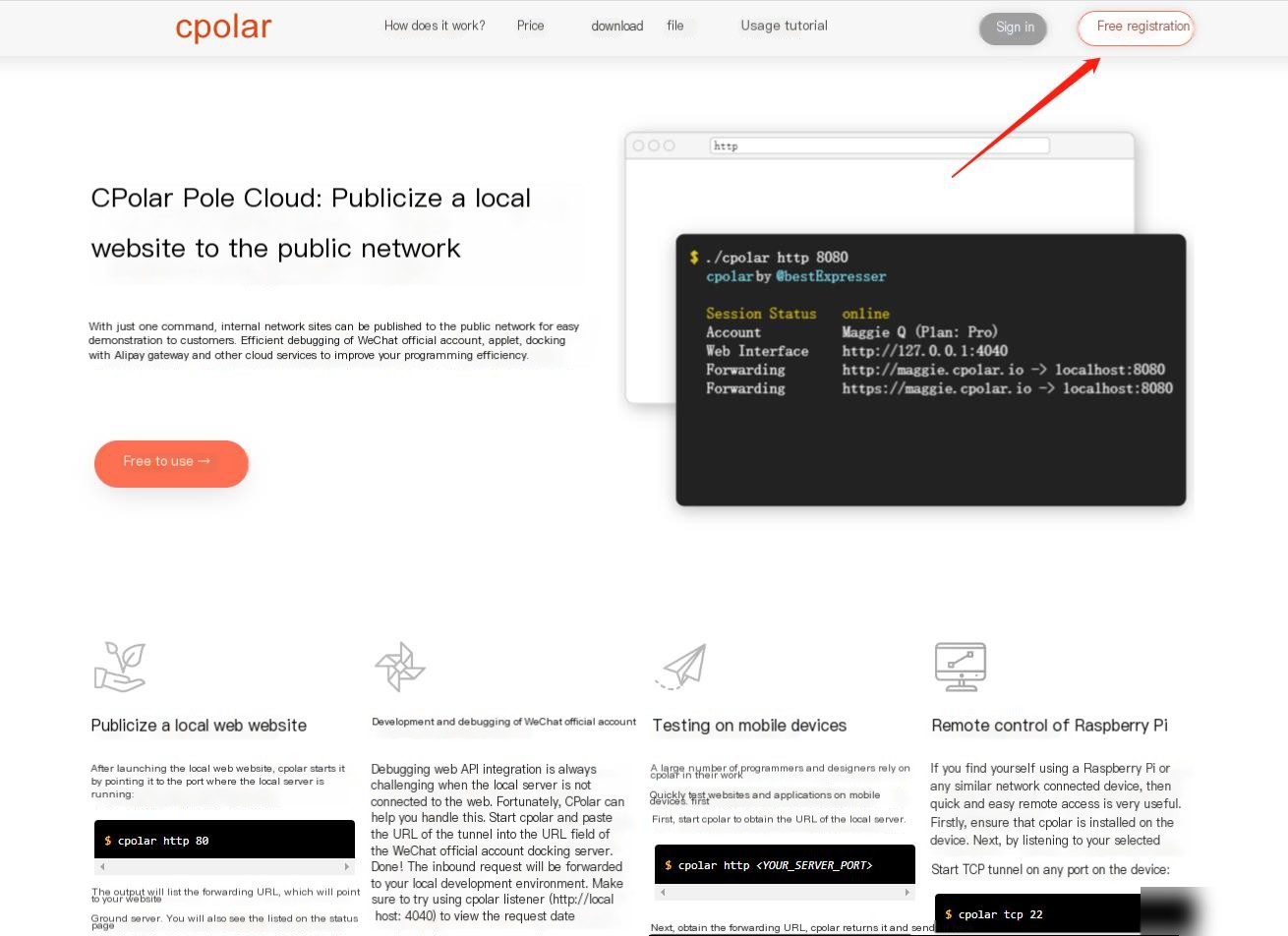Click the http address bar in mock browser
The height and width of the screenshot is (936, 1288).
879,146
